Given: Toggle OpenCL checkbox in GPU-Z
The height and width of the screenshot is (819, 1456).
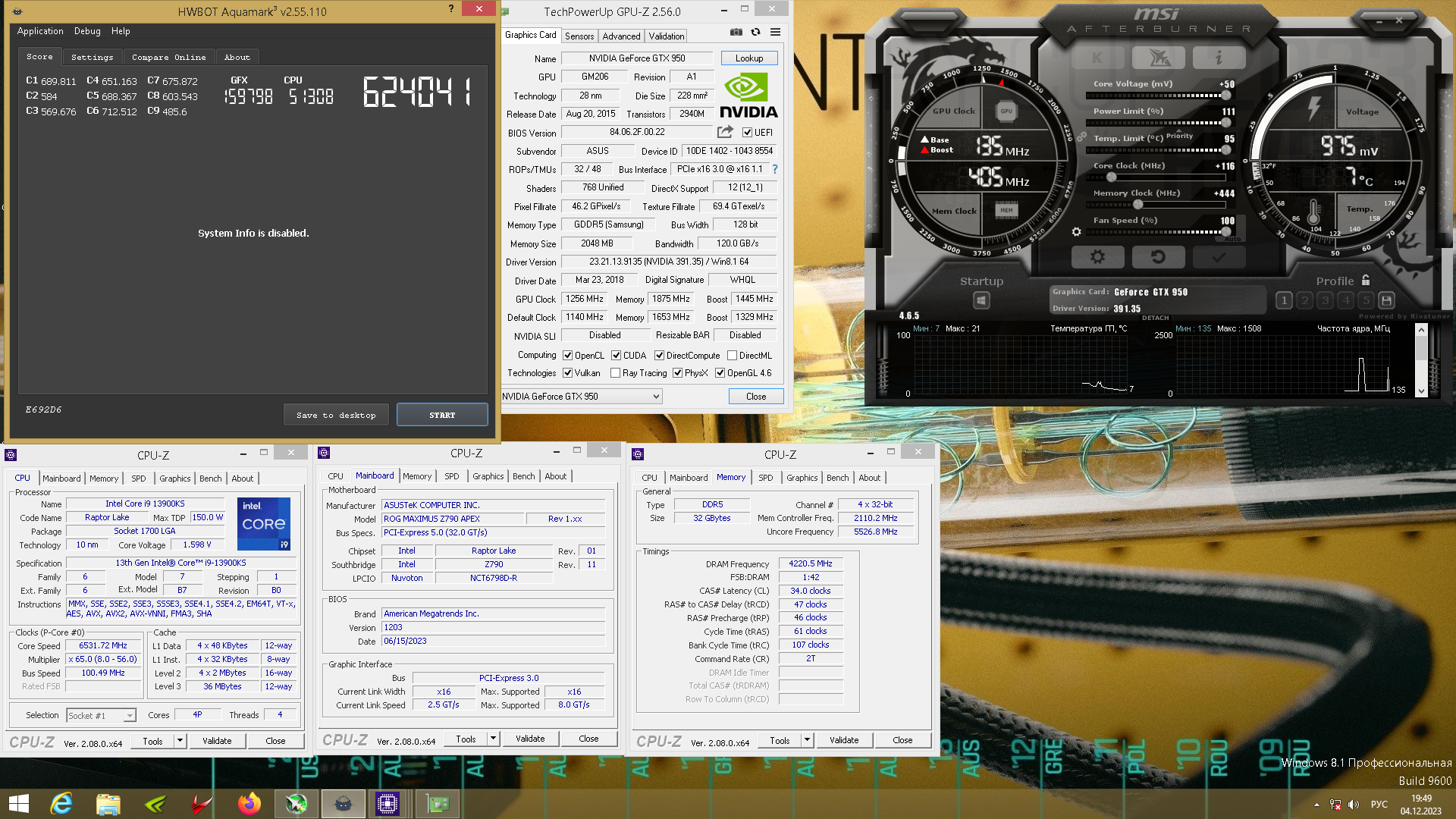Looking at the screenshot, I should [x=567, y=356].
